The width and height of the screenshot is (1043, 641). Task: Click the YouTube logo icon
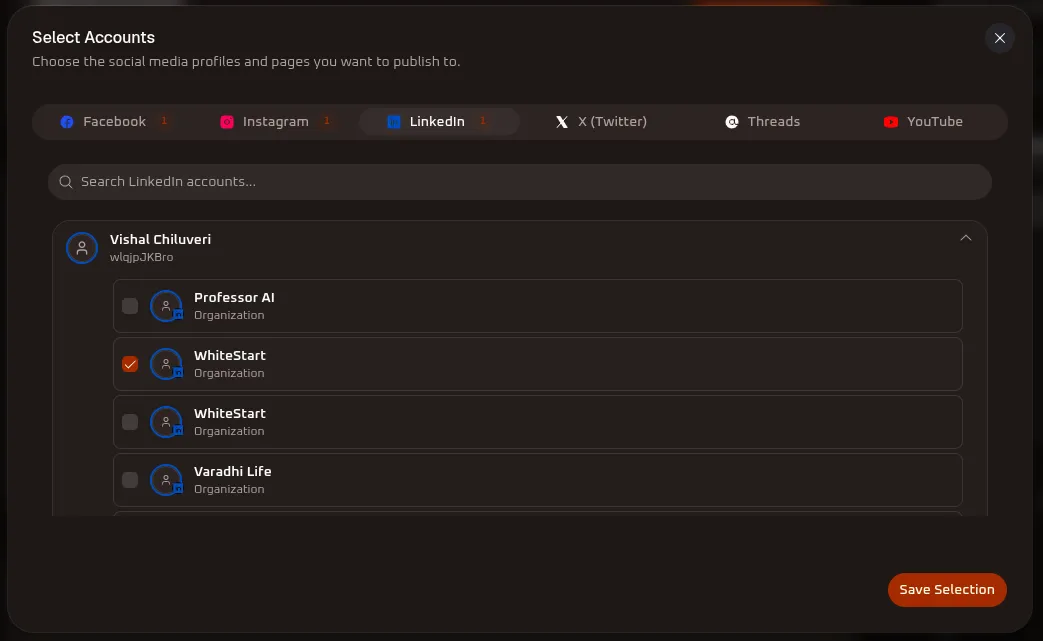(x=891, y=122)
